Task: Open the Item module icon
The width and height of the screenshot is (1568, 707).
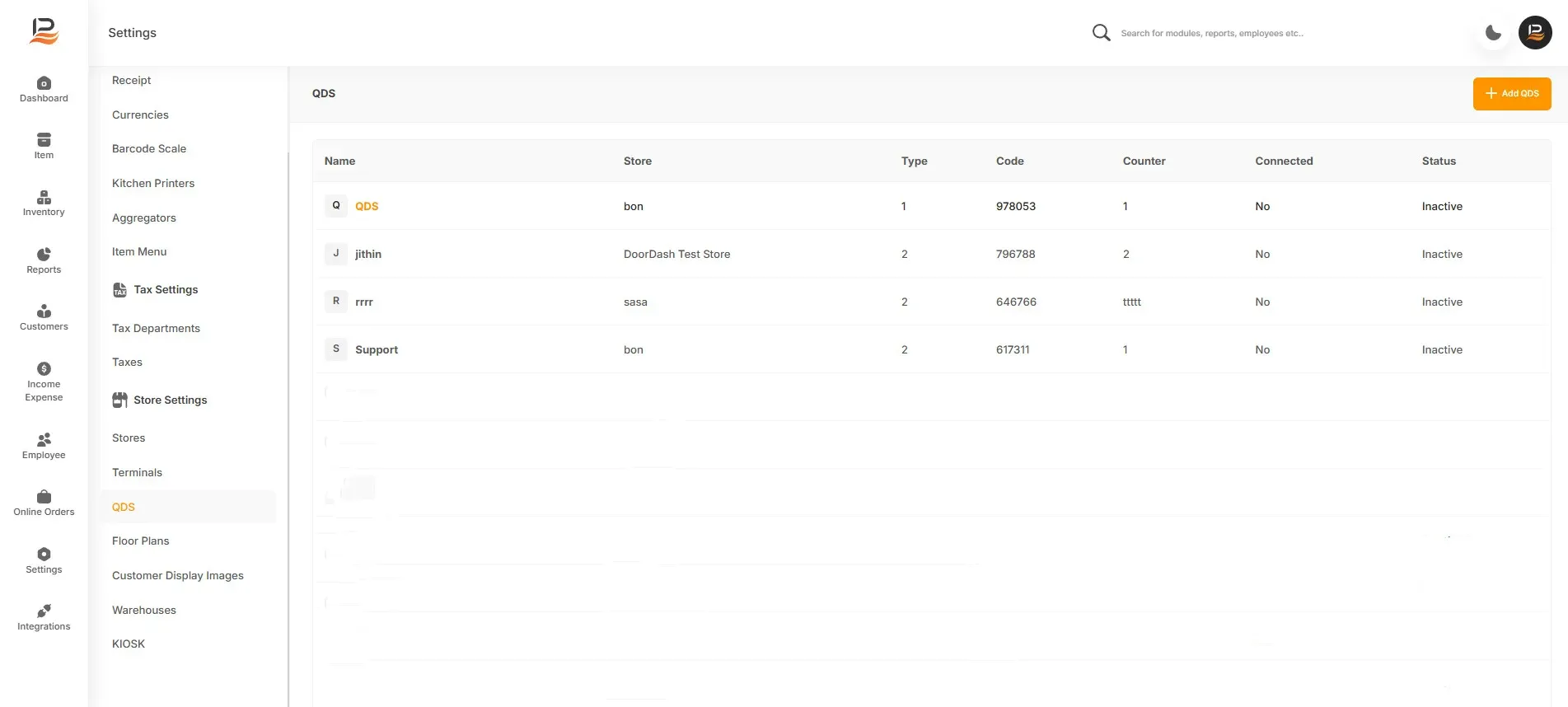Action: coord(44,140)
